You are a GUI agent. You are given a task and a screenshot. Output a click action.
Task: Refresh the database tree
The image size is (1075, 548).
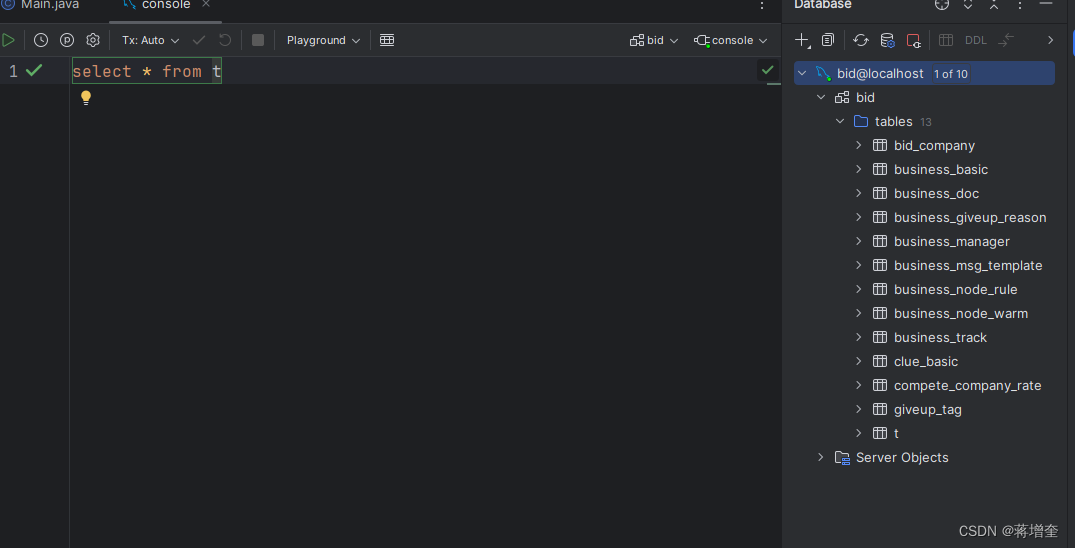click(861, 40)
